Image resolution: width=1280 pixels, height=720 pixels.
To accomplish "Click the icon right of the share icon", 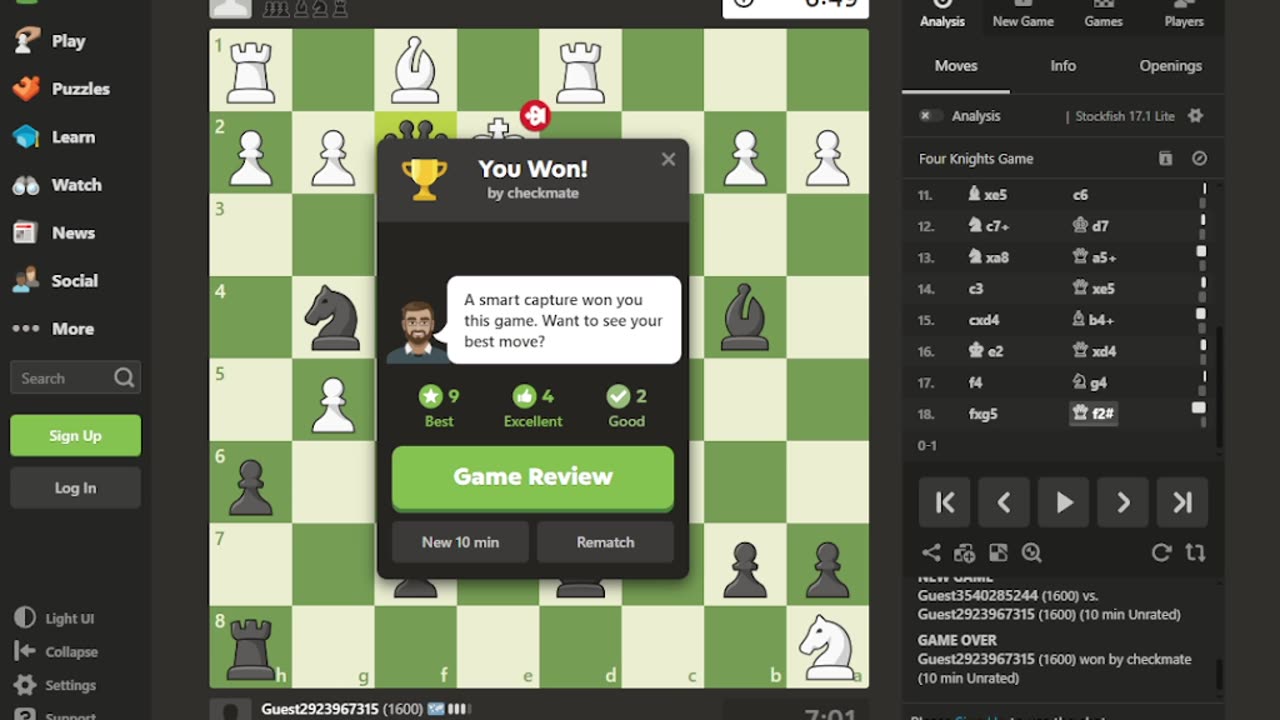I will point(964,552).
